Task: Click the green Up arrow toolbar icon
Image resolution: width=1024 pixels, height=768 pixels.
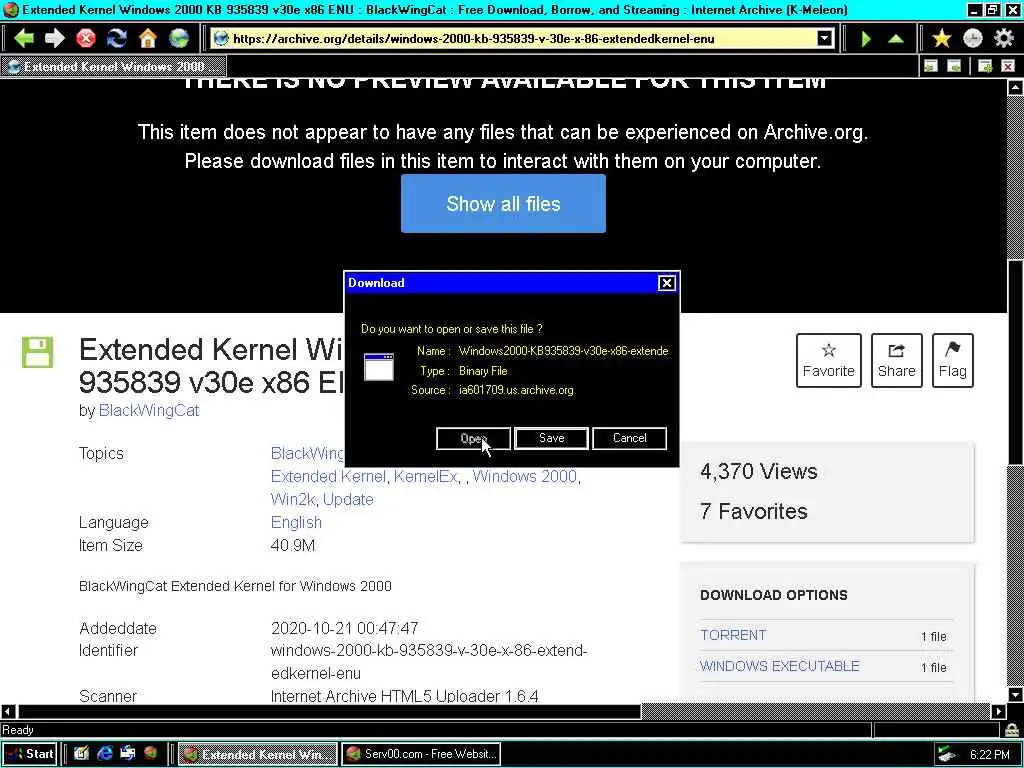Action: tap(896, 39)
